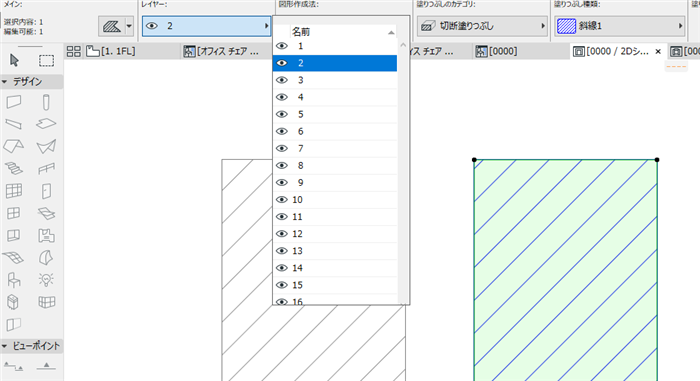Viewport: 700px width, 381px height.
Task: Choose the Skylight tool
Action: tap(46, 214)
